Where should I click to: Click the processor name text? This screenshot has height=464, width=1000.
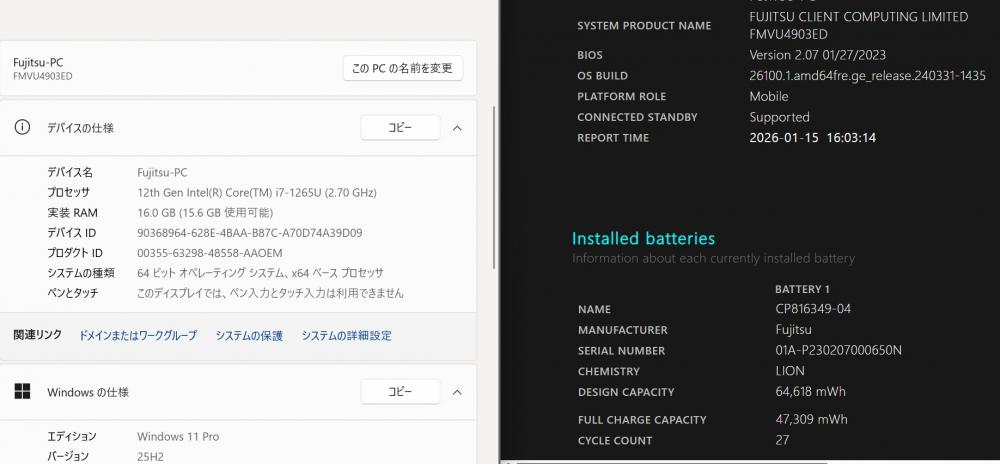(256, 192)
